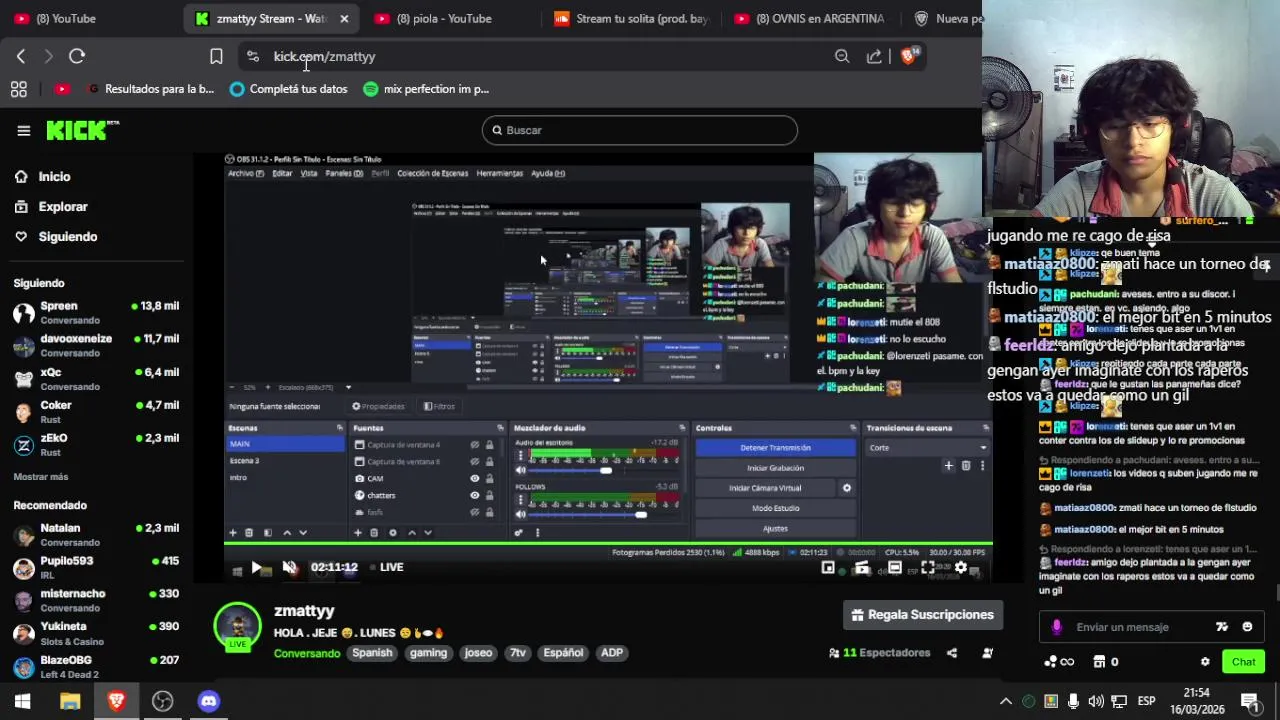1280x720 pixels.
Task: Open davooxeneize channel in the sidebar
Action: 96,345
